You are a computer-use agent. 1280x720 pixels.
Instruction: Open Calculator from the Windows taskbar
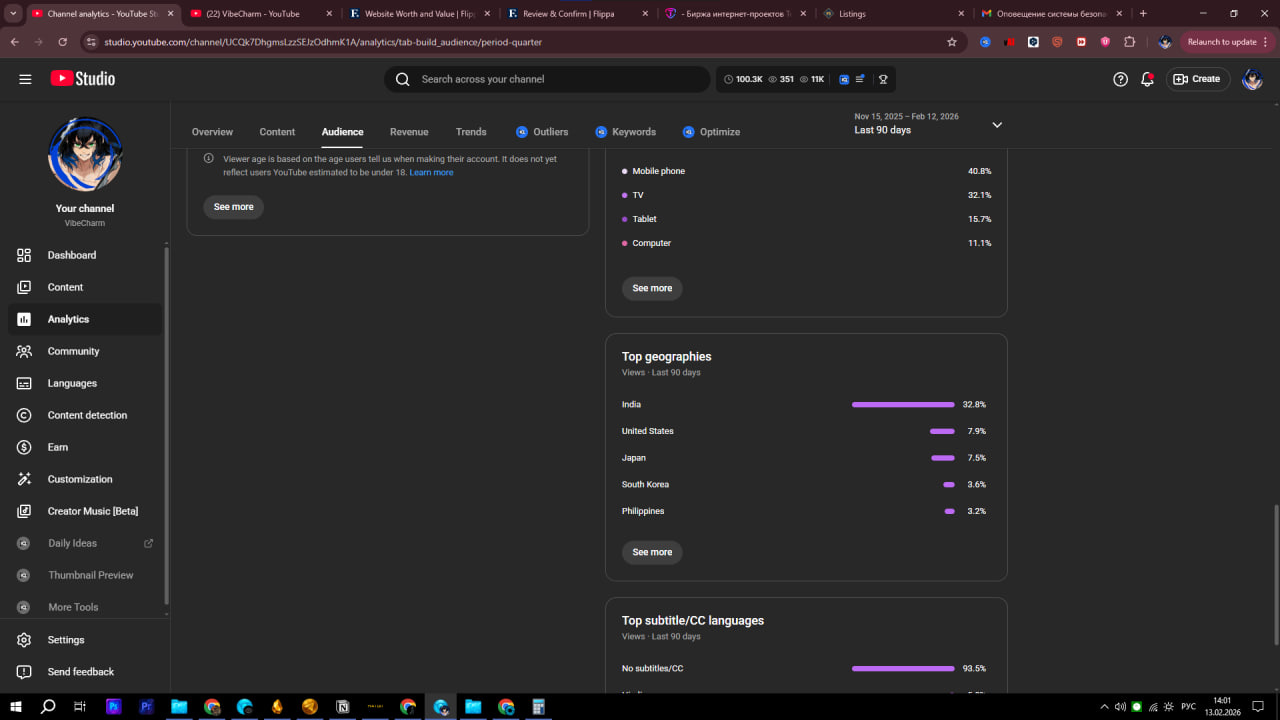pyautogui.click(x=539, y=706)
